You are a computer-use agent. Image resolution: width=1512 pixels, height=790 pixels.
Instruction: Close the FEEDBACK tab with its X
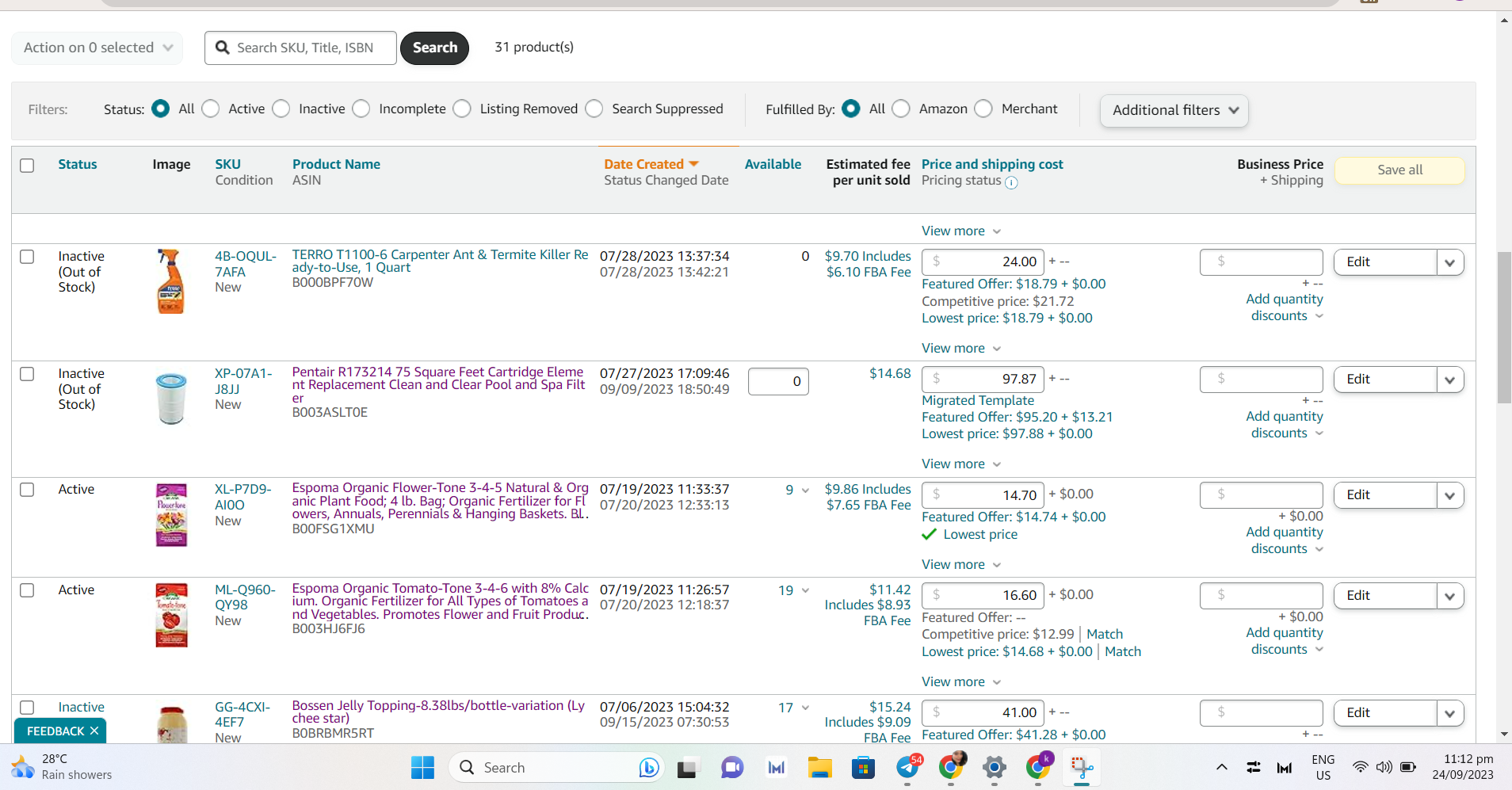click(94, 731)
